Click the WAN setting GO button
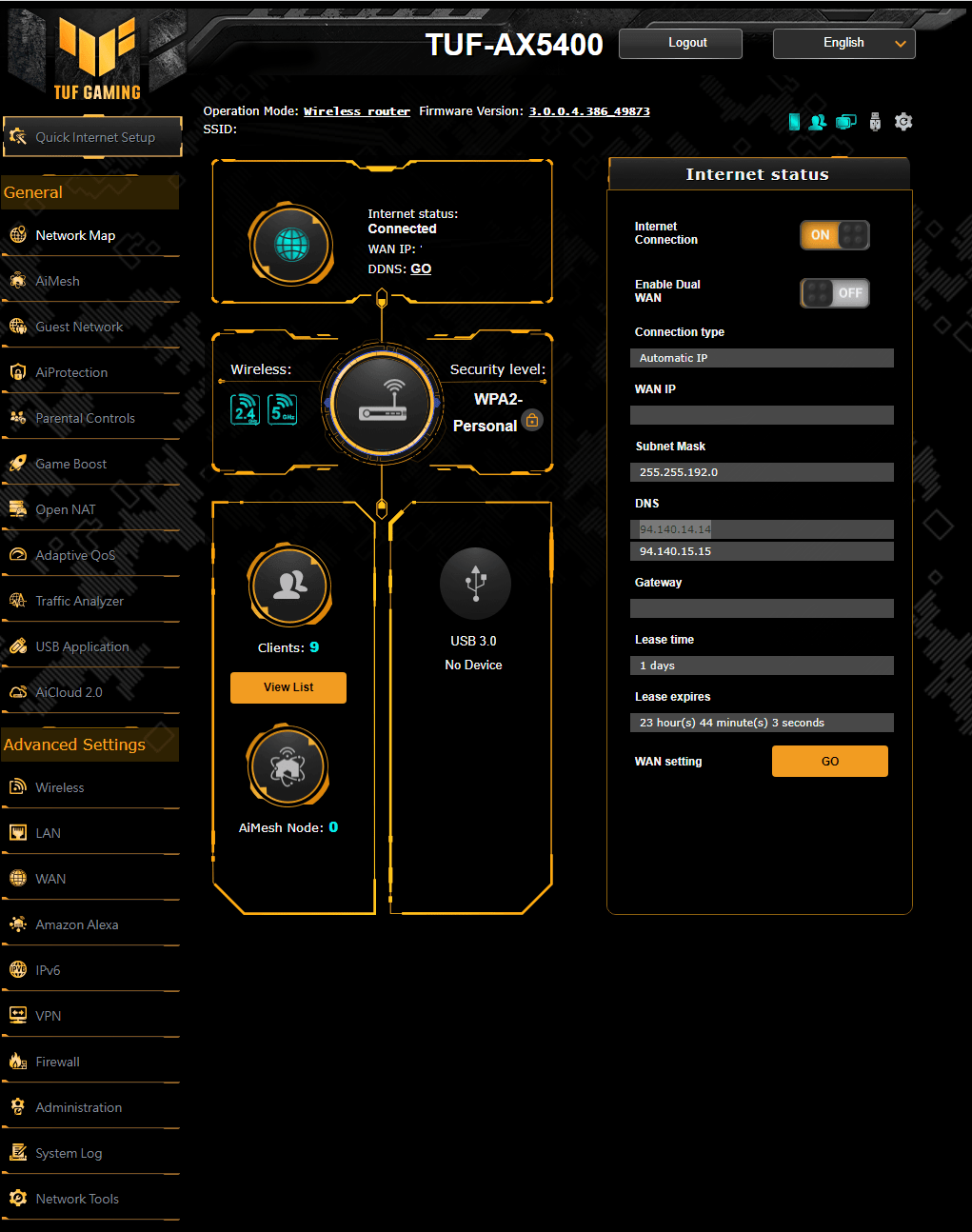 829,762
